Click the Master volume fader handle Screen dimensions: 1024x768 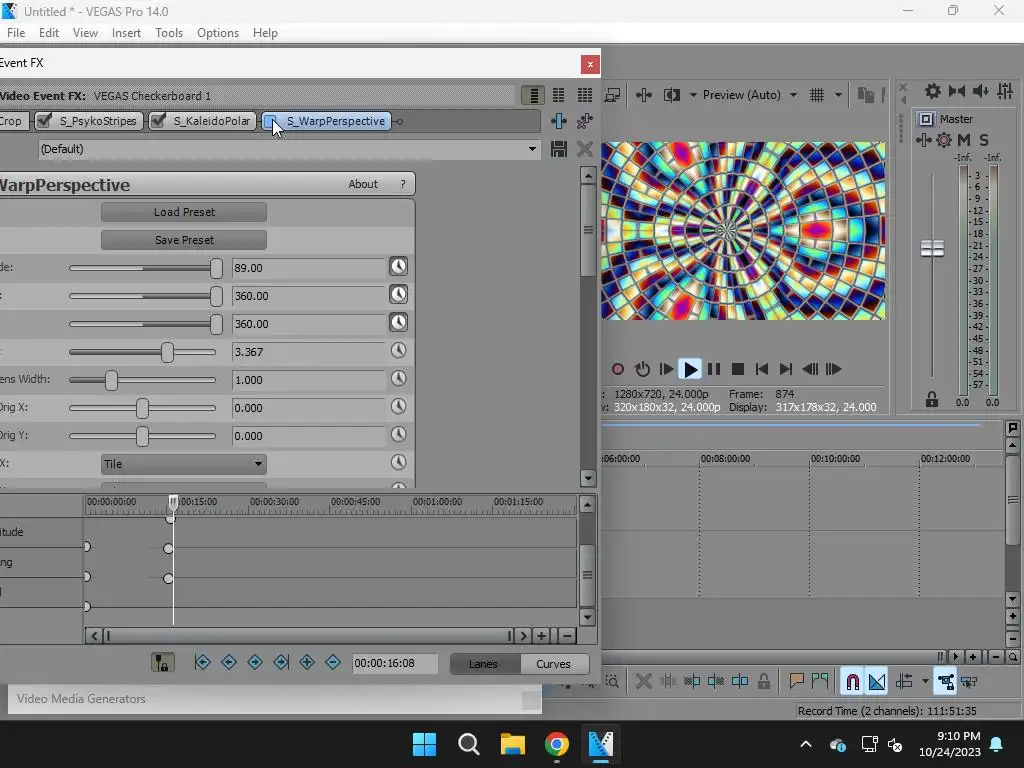[932, 248]
